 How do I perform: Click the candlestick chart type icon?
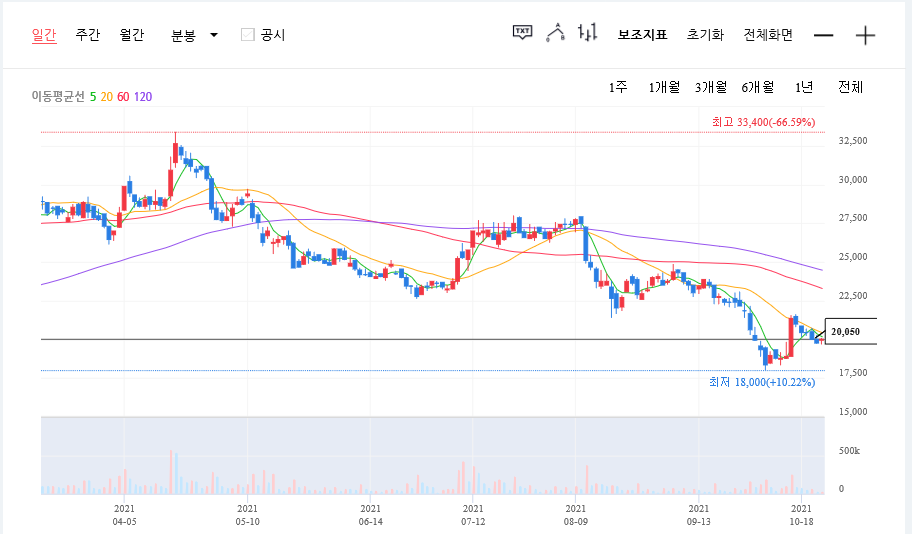587,33
